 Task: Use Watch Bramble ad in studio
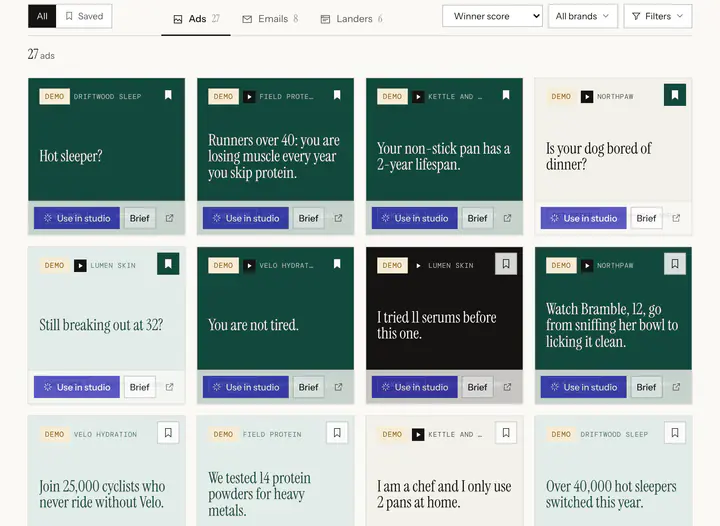point(584,387)
